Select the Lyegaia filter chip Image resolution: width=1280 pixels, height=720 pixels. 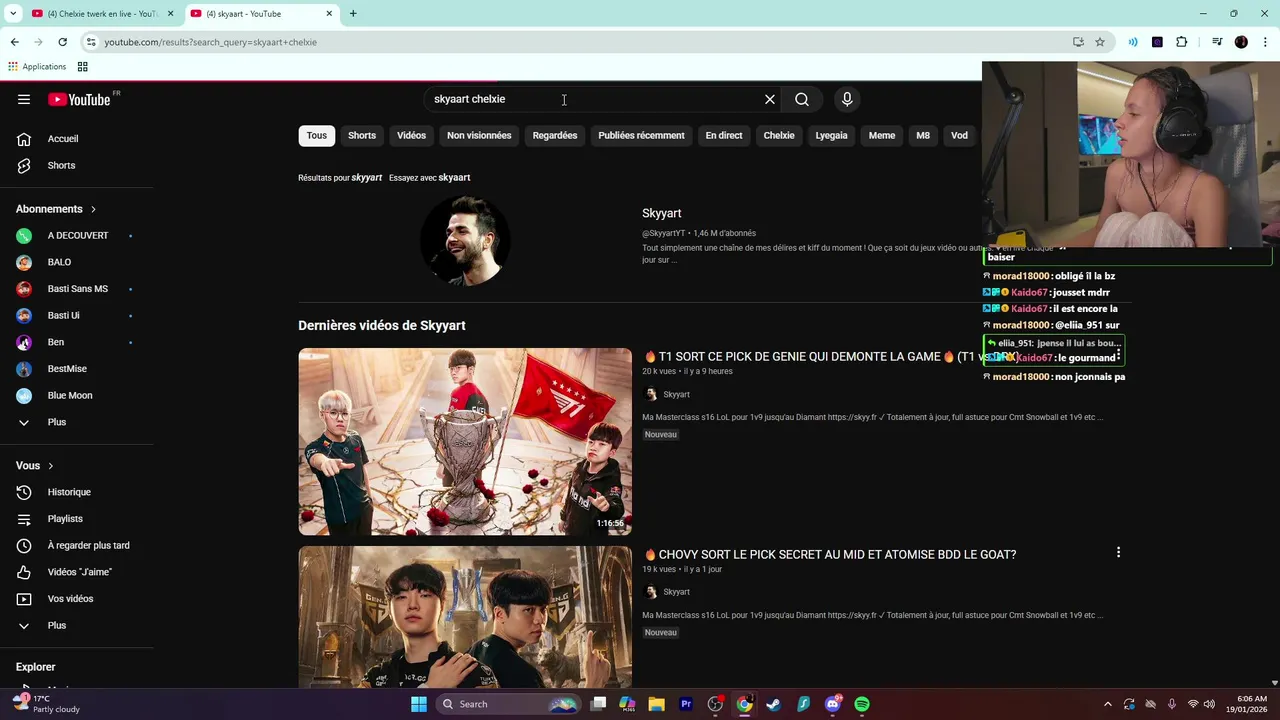coord(831,136)
